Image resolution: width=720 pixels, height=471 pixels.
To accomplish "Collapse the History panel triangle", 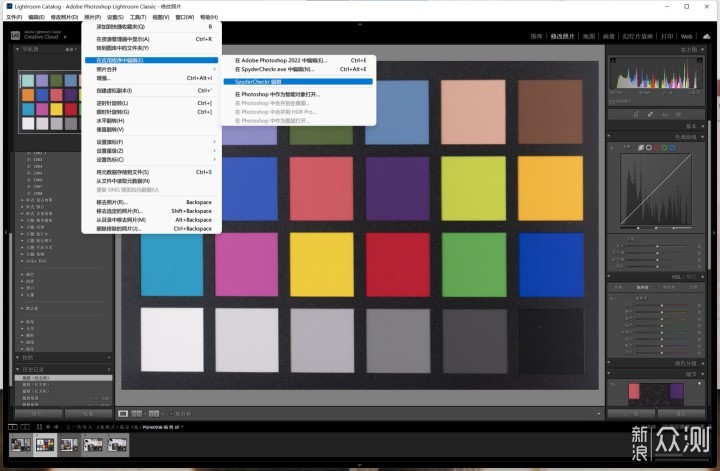I will [17, 369].
